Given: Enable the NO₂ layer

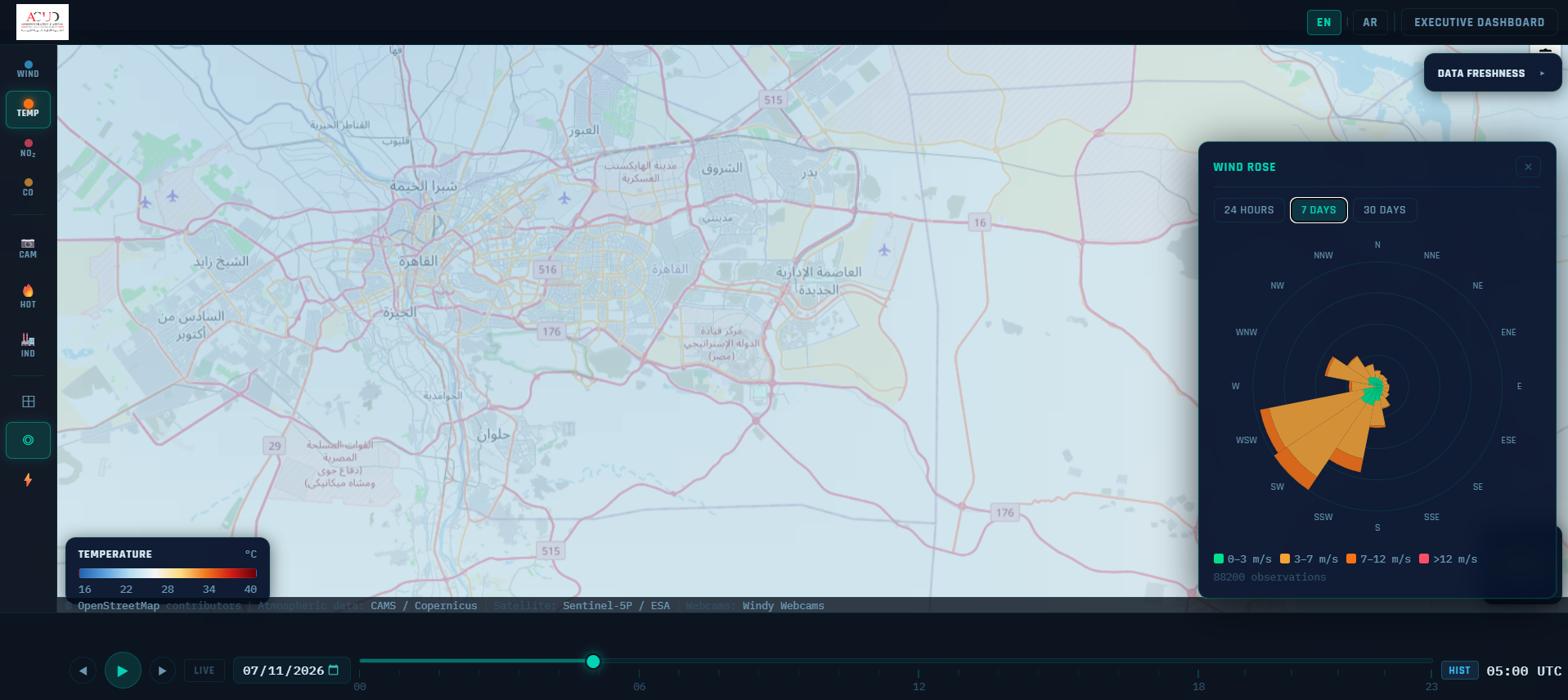Looking at the screenshot, I should coord(28,148).
